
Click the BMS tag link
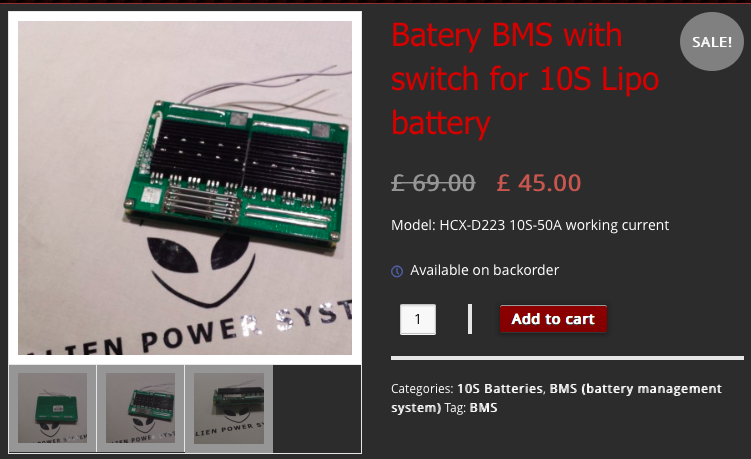tap(483, 408)
